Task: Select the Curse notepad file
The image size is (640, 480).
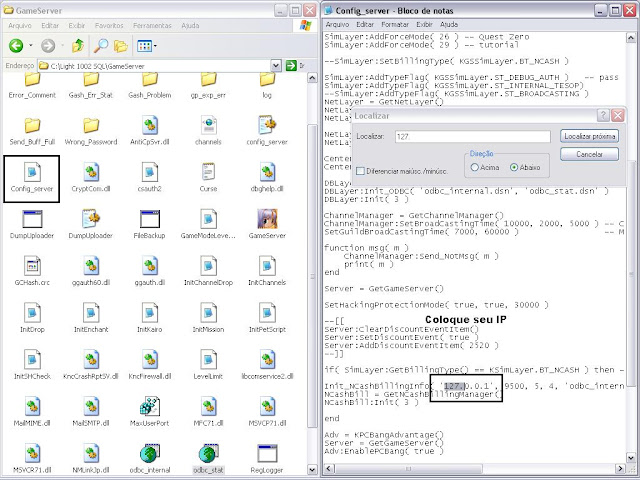Action: pos(208,178)
